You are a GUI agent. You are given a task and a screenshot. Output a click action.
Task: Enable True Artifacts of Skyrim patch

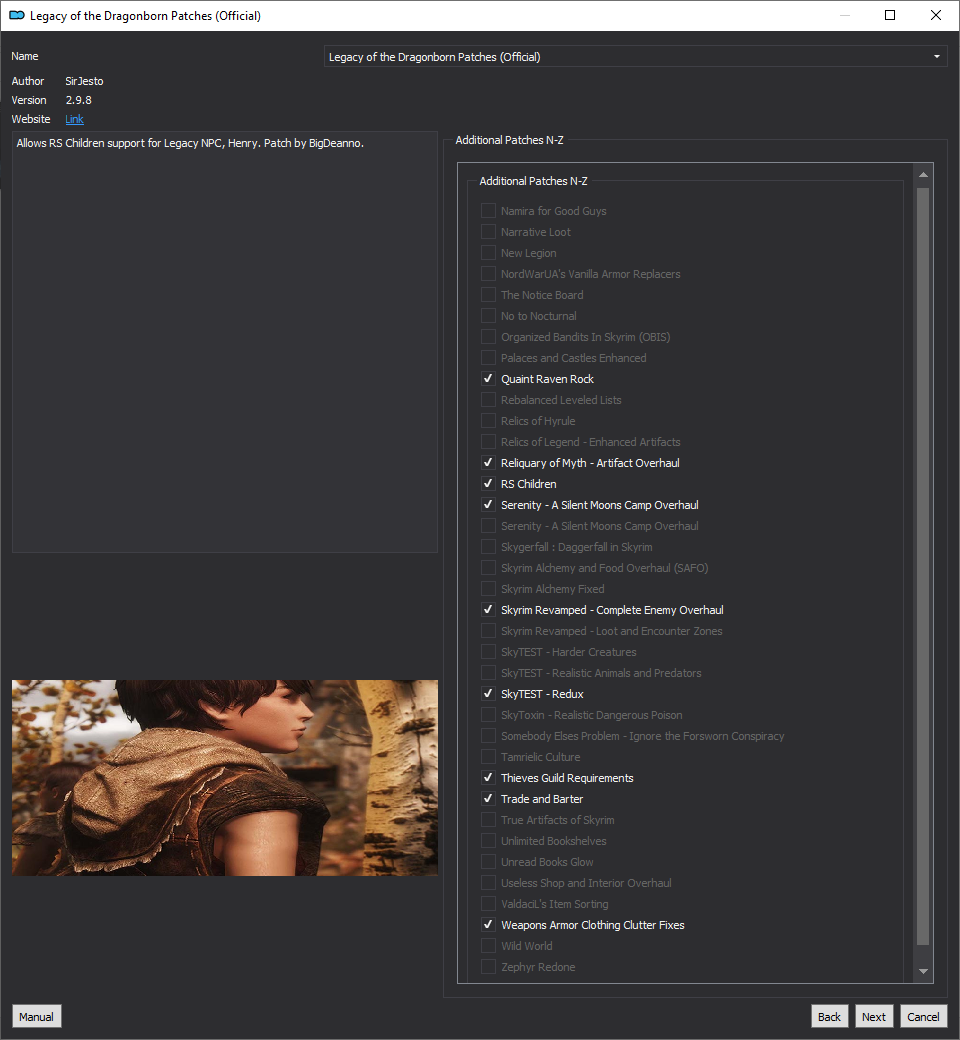click(488, 820)
